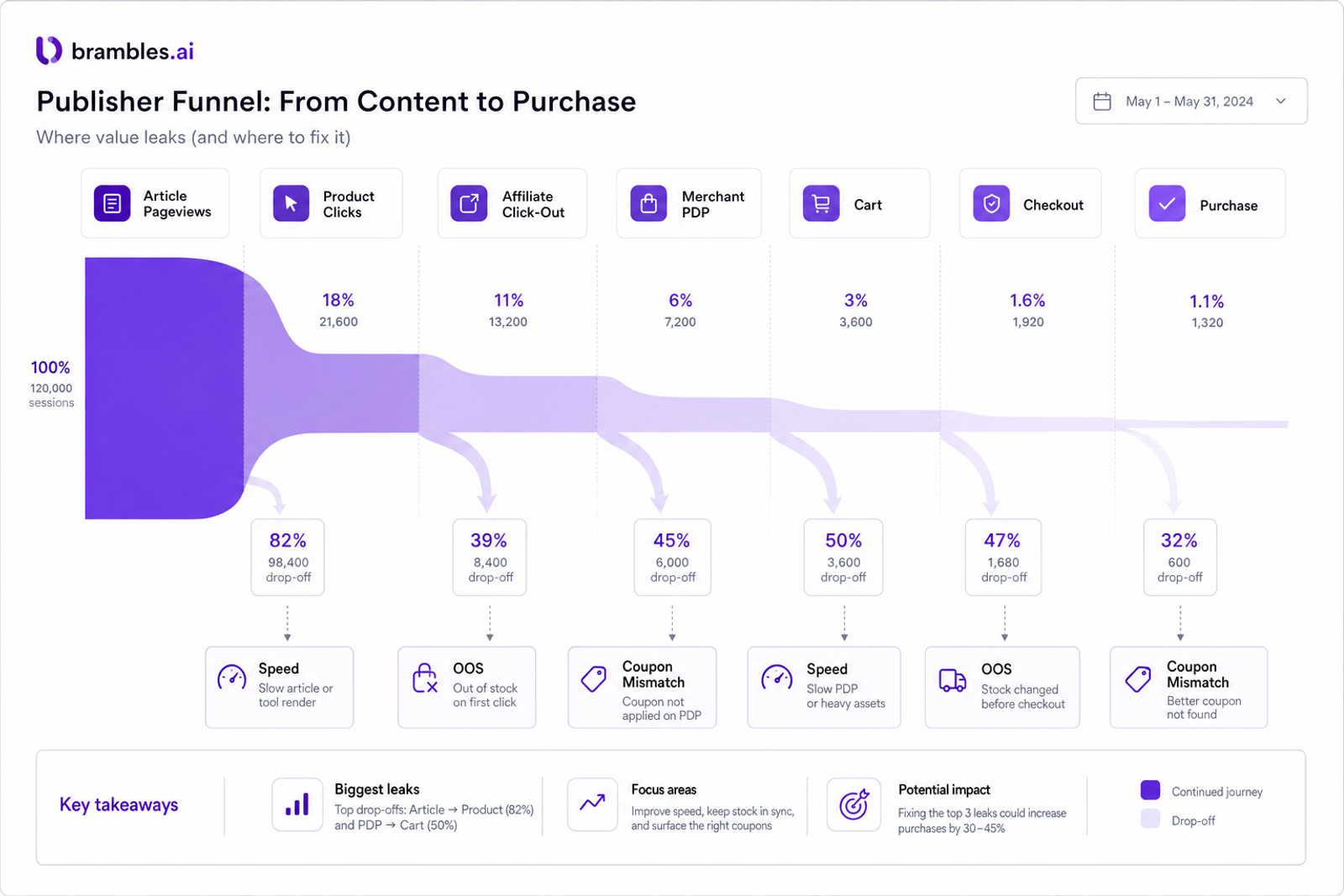Click the Checkout shield icon
The image size is (1344, 896).
point(991,203)
